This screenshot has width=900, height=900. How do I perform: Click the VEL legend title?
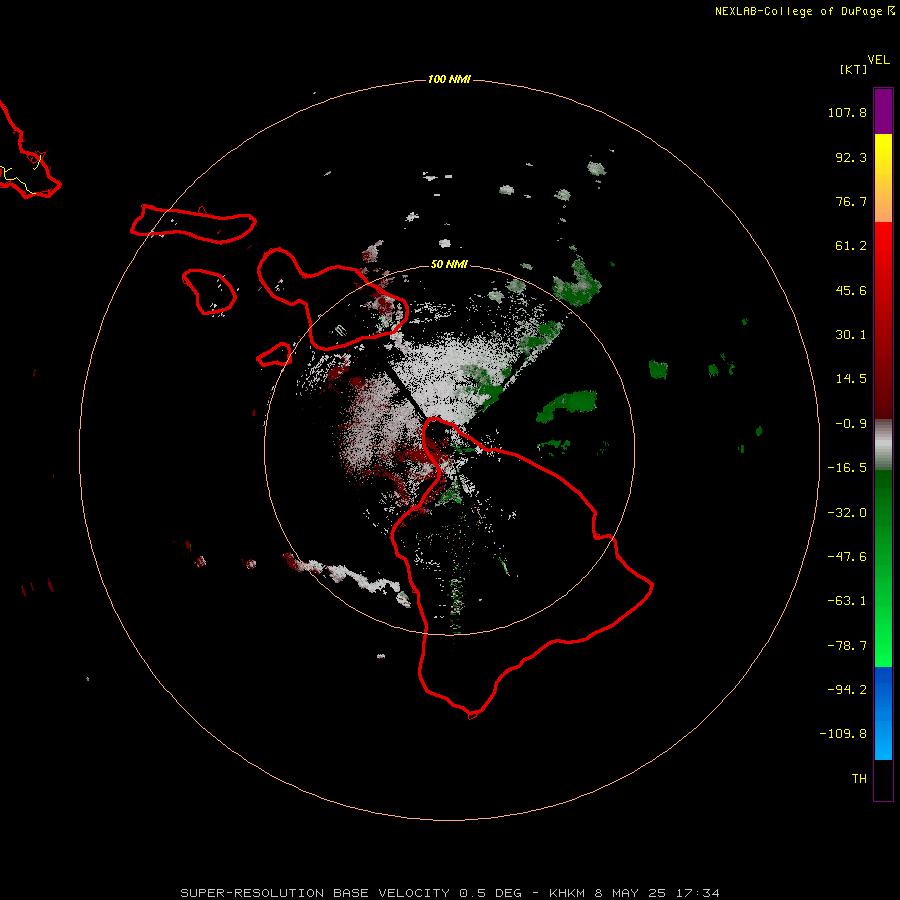(878, 60)
